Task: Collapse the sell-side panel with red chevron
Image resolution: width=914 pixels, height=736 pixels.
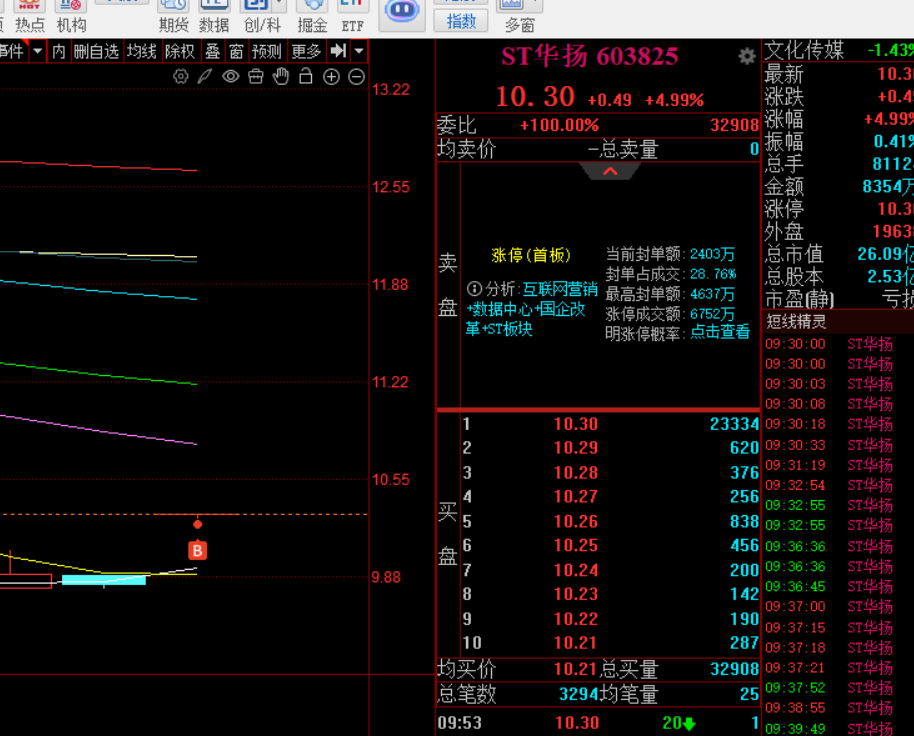Action: 610,171
